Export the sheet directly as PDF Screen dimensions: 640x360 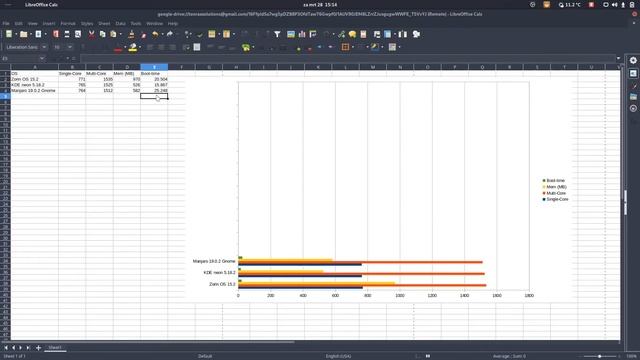point(56,34)
